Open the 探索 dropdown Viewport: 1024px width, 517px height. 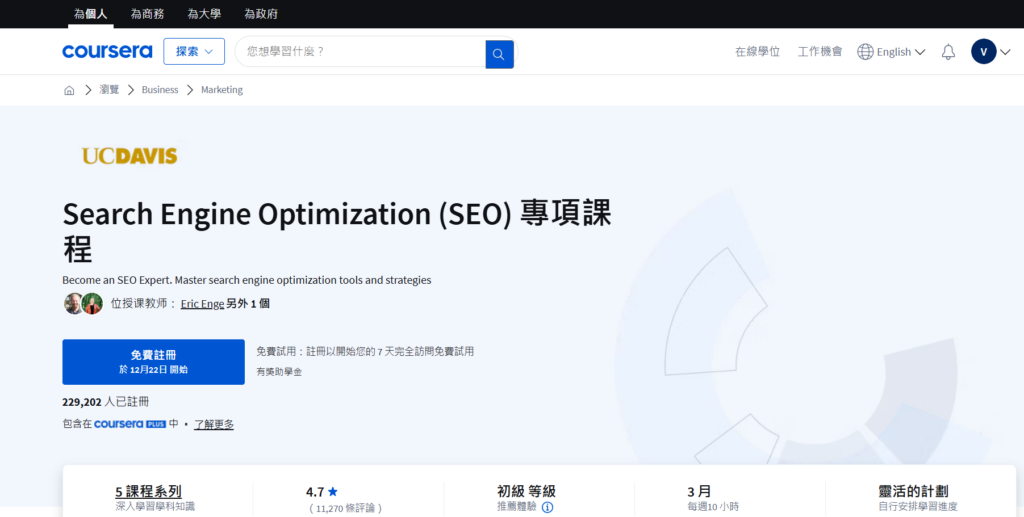click(194, 52)
